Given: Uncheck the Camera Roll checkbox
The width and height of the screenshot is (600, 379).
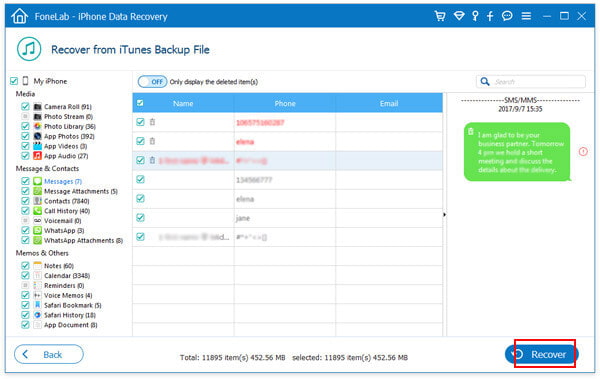Looking at the screenshot, I should [25, 106].
